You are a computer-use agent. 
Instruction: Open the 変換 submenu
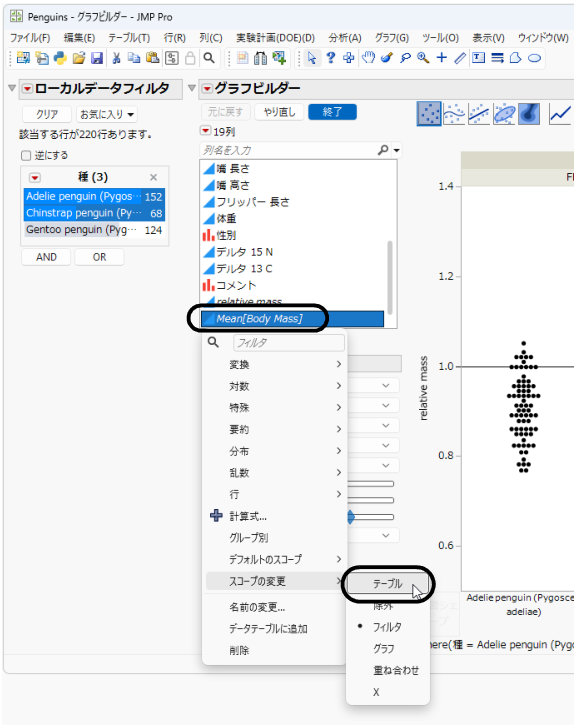coord(275,365)
